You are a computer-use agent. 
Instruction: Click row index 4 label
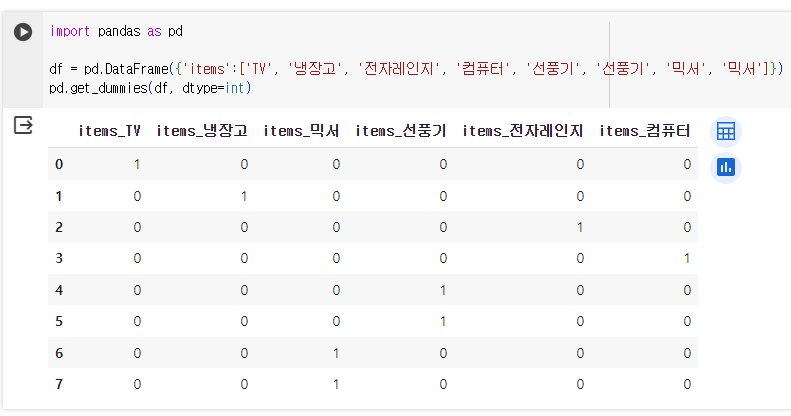coord(59,290)
